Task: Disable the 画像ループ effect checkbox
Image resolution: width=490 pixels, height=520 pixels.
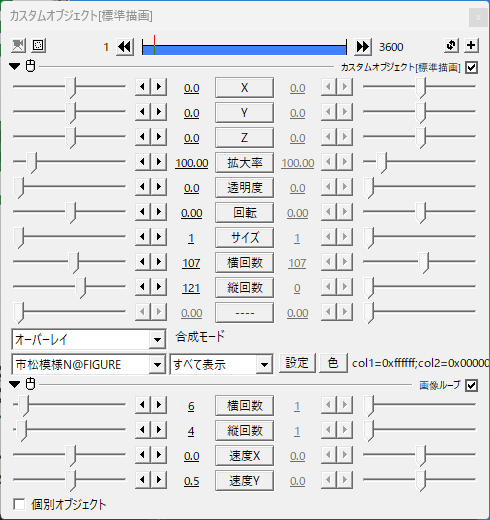Action: click(471, 386)
